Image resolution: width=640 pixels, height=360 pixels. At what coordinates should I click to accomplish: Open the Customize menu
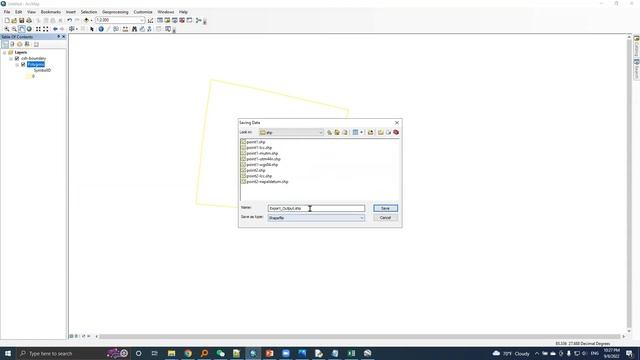click(x=143, y=12)
